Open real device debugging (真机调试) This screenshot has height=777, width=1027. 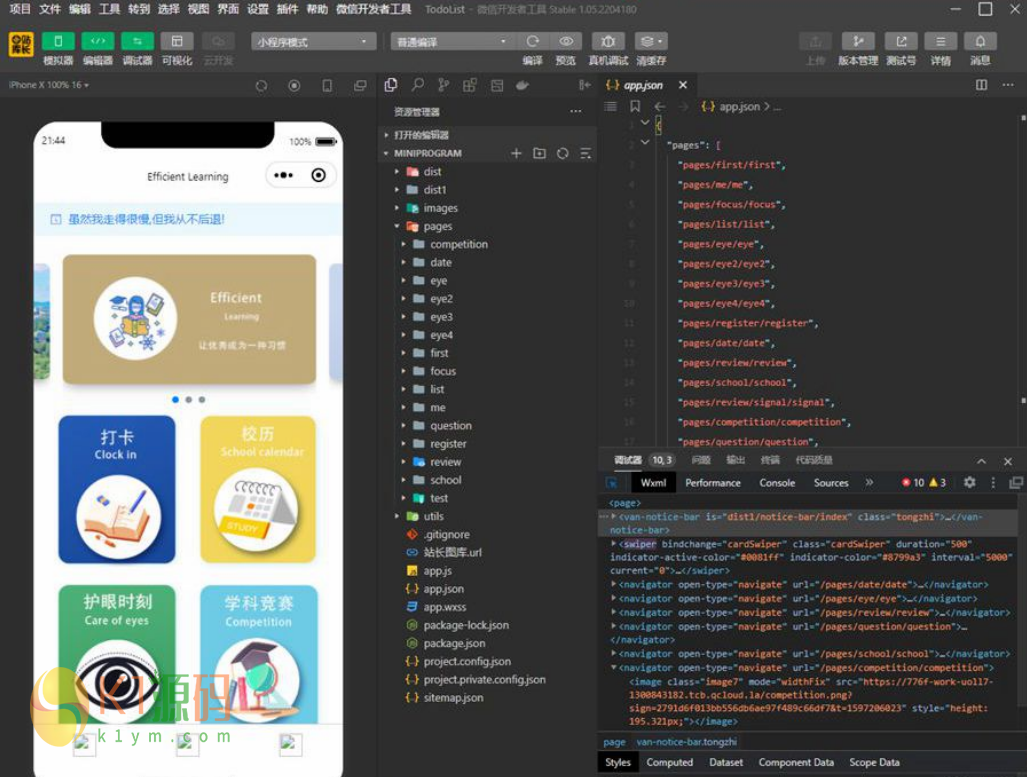click(x=608, y=41)
